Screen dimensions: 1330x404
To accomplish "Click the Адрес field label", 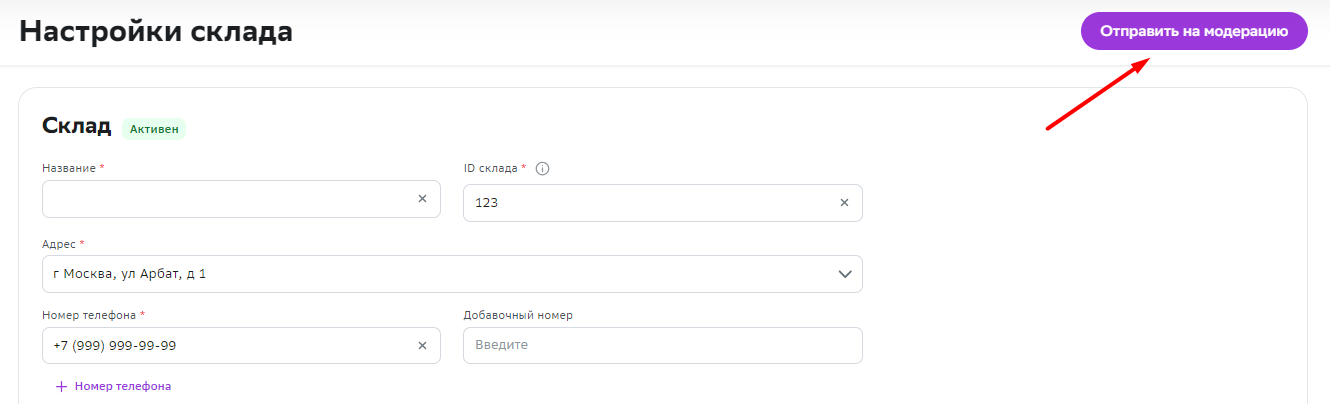I will [x=59, y=243].
